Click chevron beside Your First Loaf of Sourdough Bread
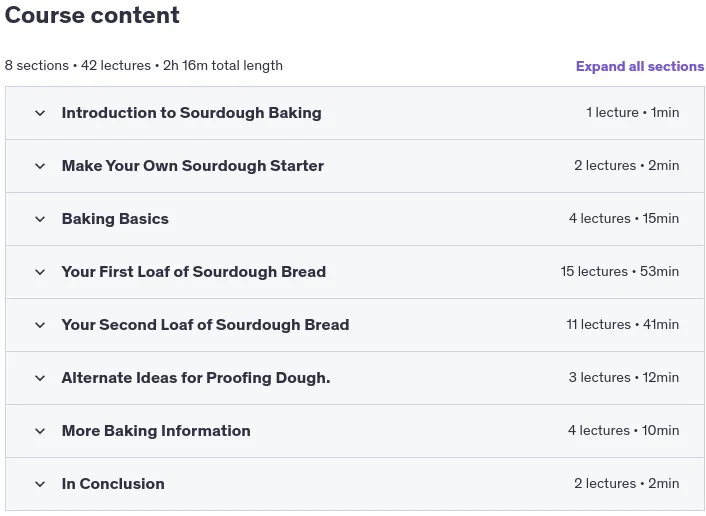706x516 pixels. [40, 272]
